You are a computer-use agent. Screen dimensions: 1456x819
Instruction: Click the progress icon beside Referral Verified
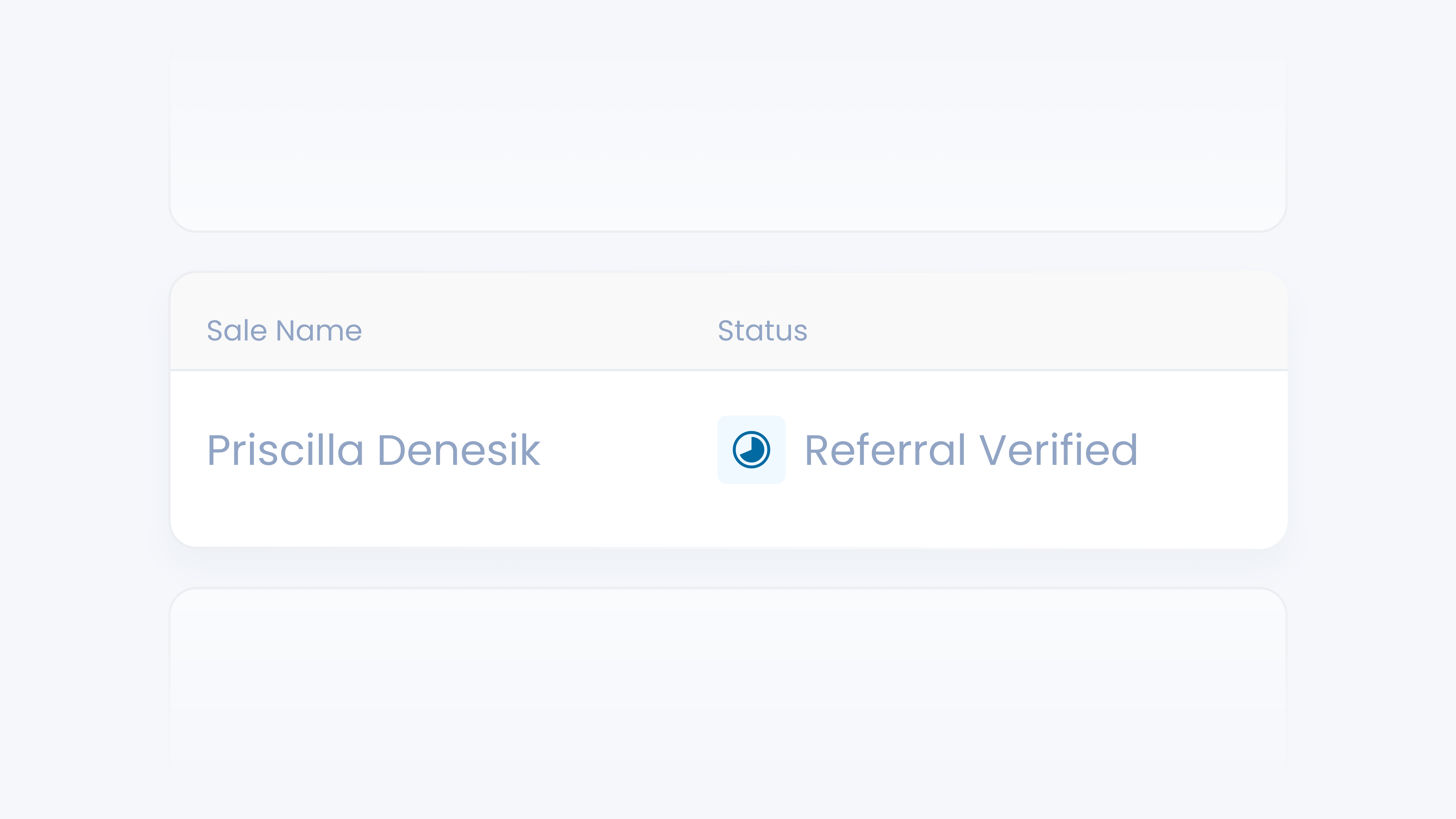[751, 450]
